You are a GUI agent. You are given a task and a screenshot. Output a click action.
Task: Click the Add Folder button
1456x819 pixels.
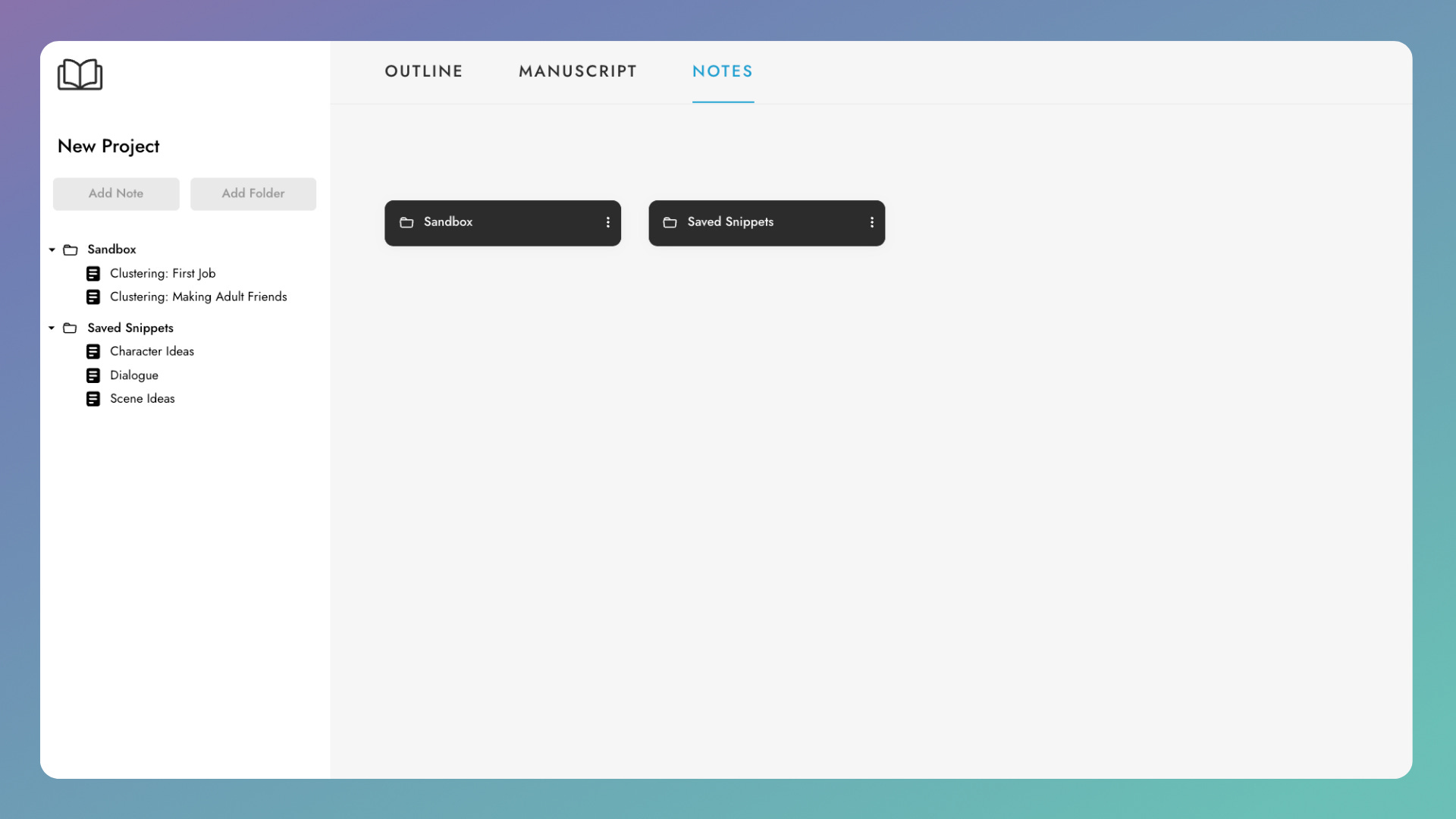coord(253,194)
